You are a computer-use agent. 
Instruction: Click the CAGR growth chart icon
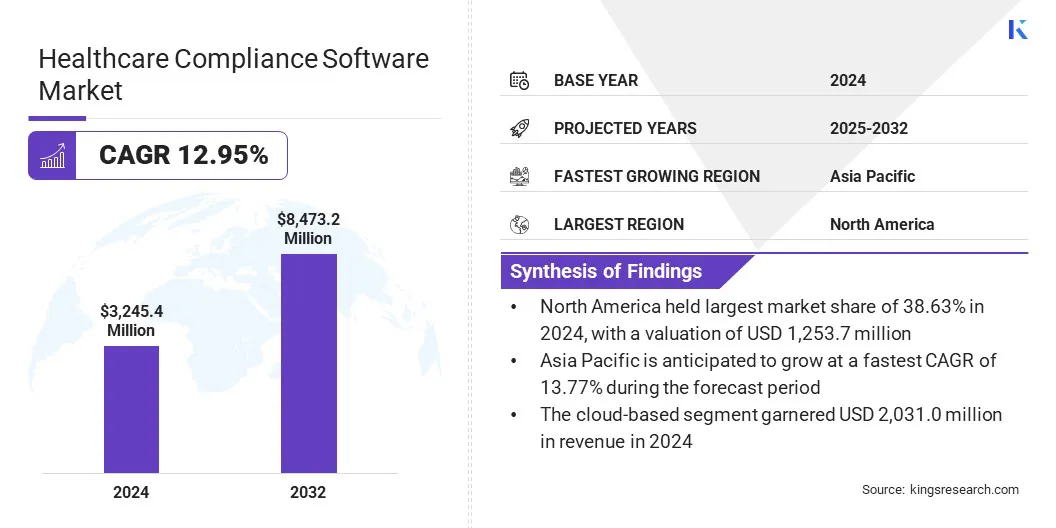click(x=52, y=156)
